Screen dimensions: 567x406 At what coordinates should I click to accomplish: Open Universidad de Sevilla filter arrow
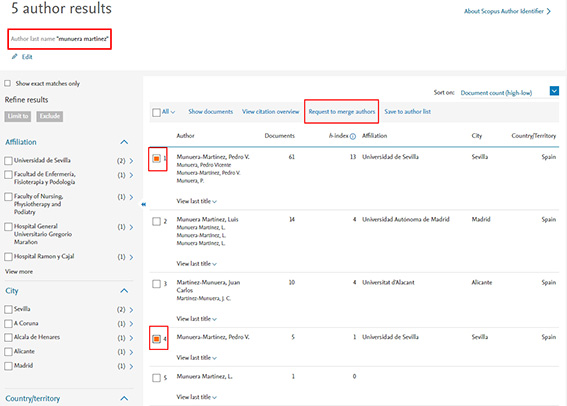click(x=131, y=161)
